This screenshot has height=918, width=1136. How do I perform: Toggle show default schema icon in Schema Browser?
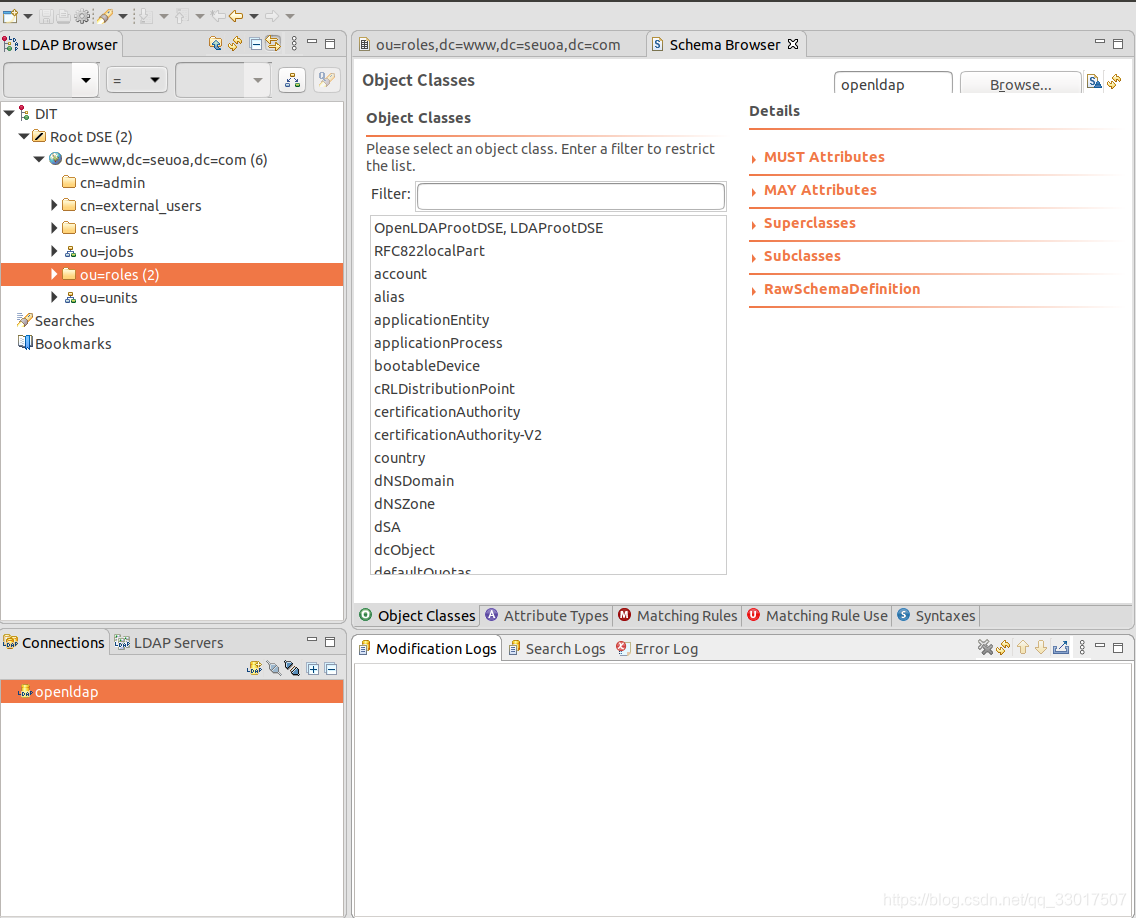(x=1094, y=81)
